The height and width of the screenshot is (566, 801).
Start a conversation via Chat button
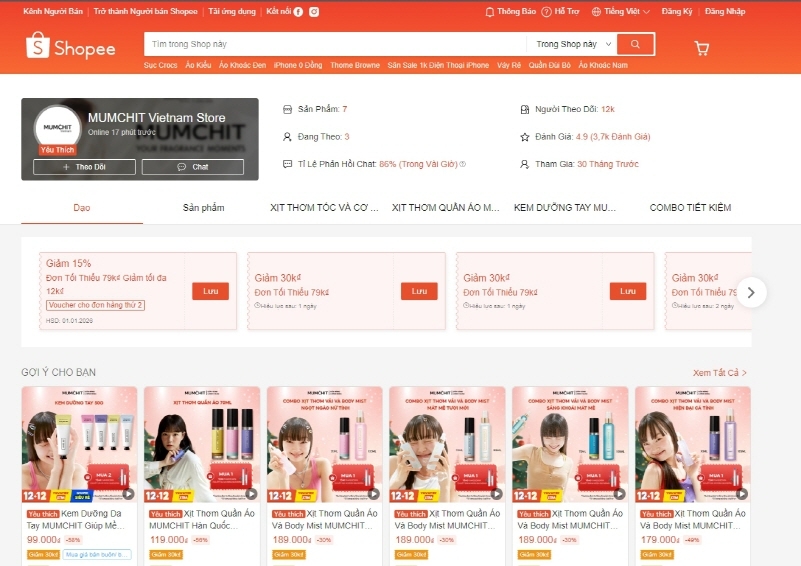click(x=193, y=167)
